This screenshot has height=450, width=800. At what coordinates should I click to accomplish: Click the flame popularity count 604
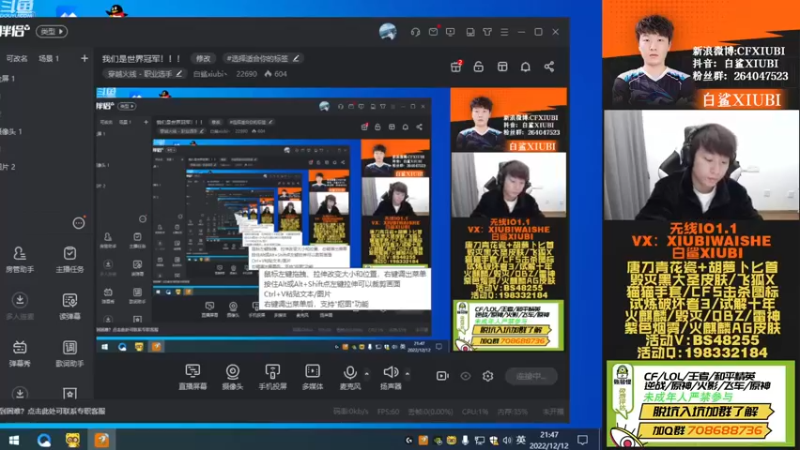(x=276, y=74)
